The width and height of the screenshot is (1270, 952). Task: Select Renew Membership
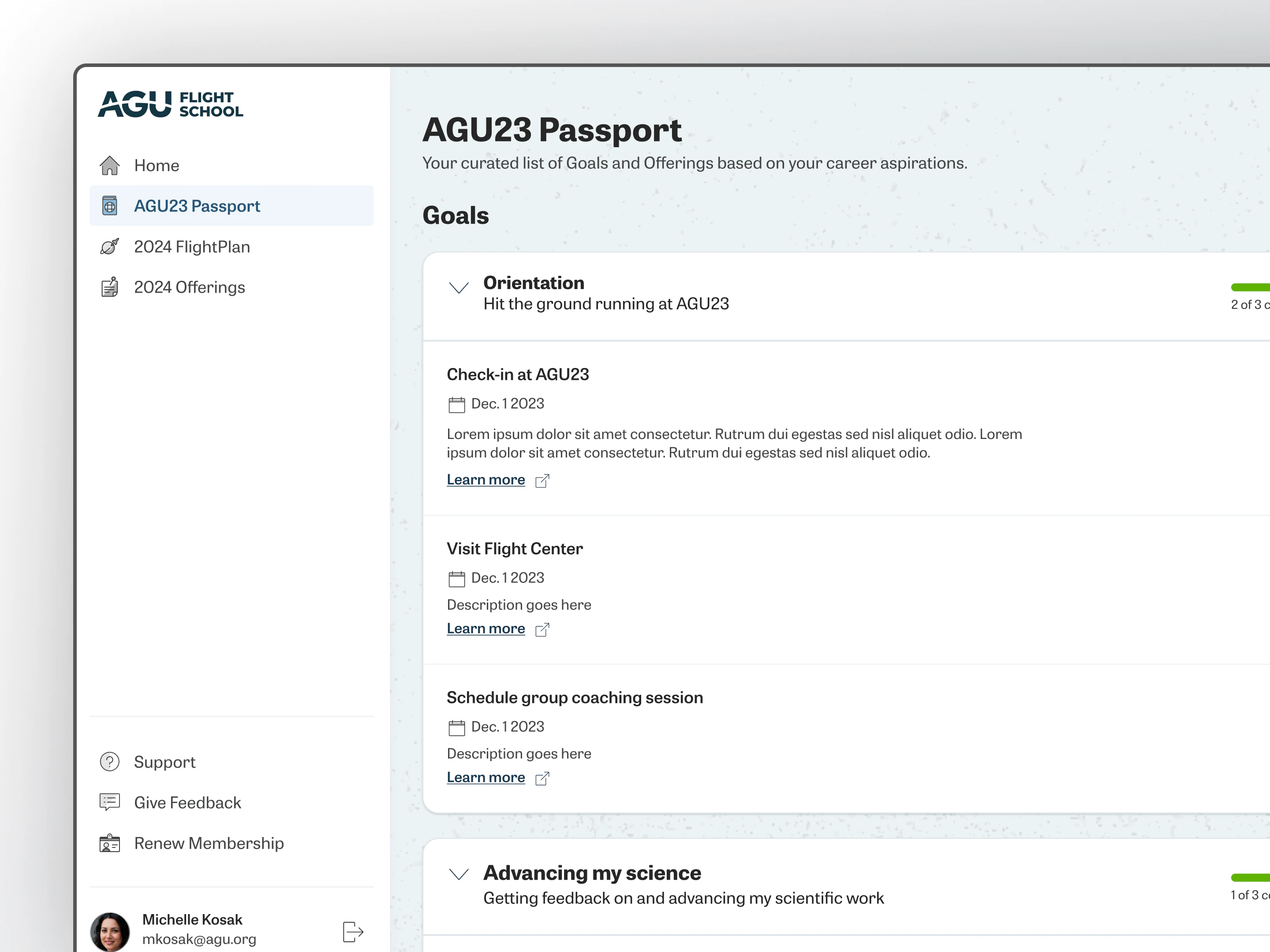tap(232, 843)
